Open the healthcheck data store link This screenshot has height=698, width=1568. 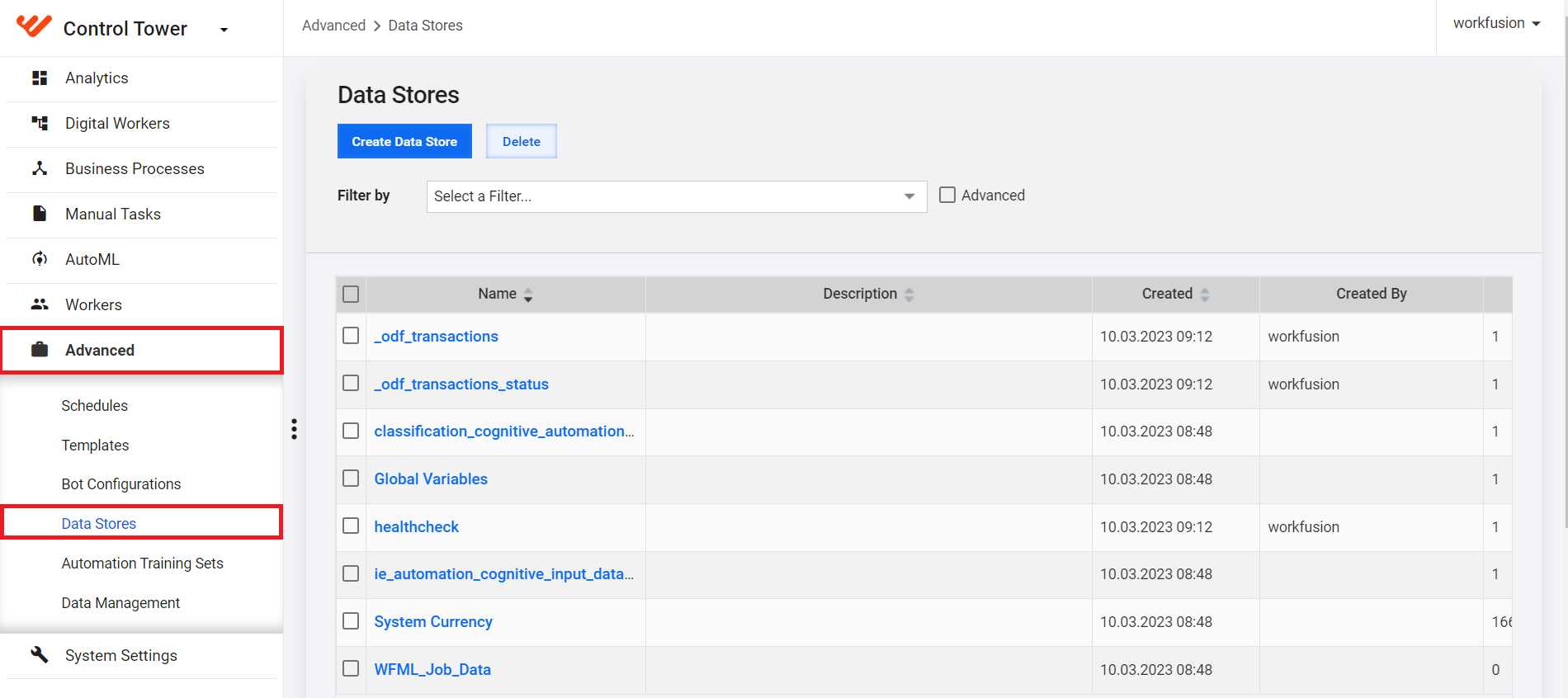[417, 526]
